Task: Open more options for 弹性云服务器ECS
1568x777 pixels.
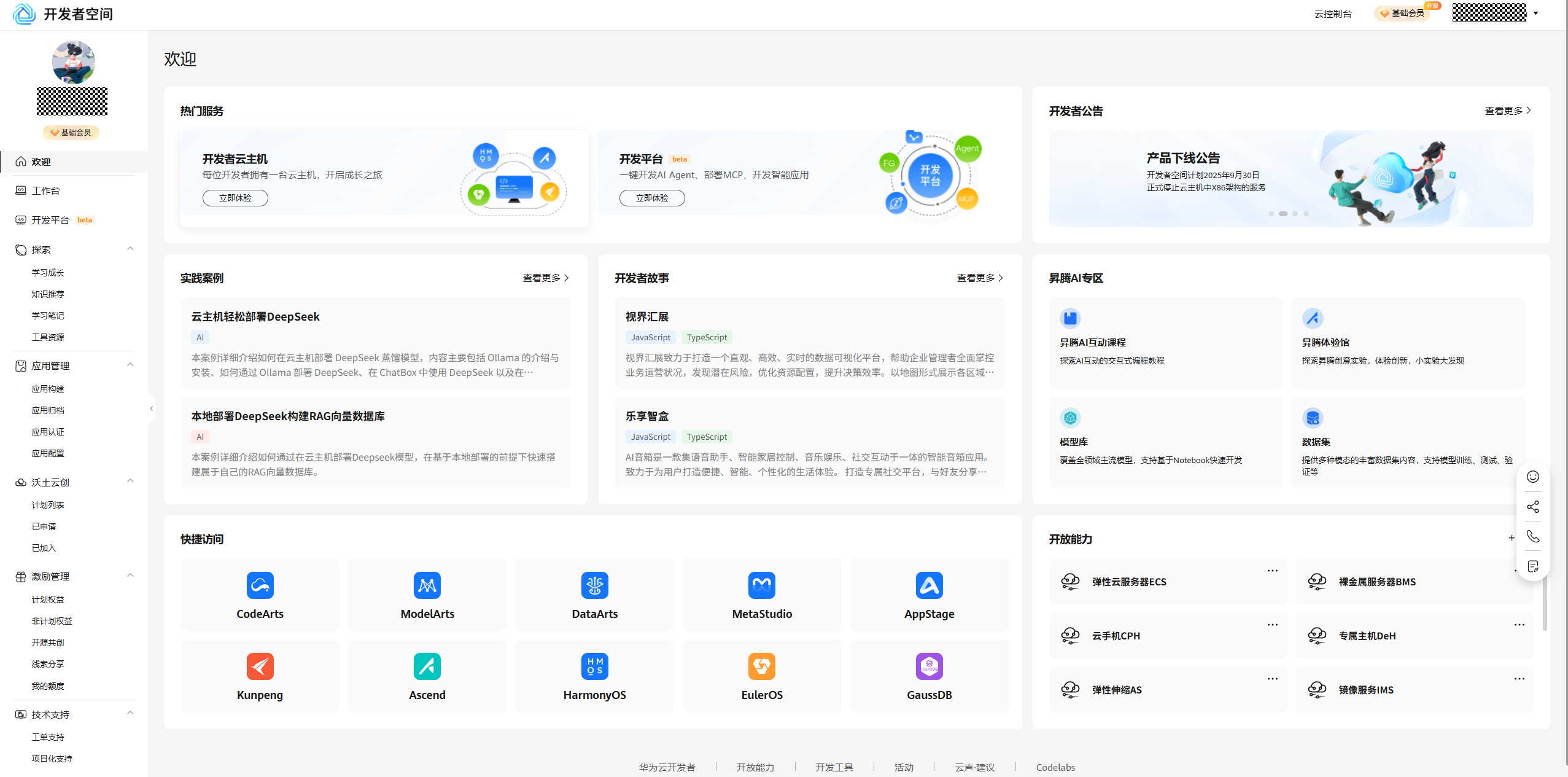Action: point(1272,571)
